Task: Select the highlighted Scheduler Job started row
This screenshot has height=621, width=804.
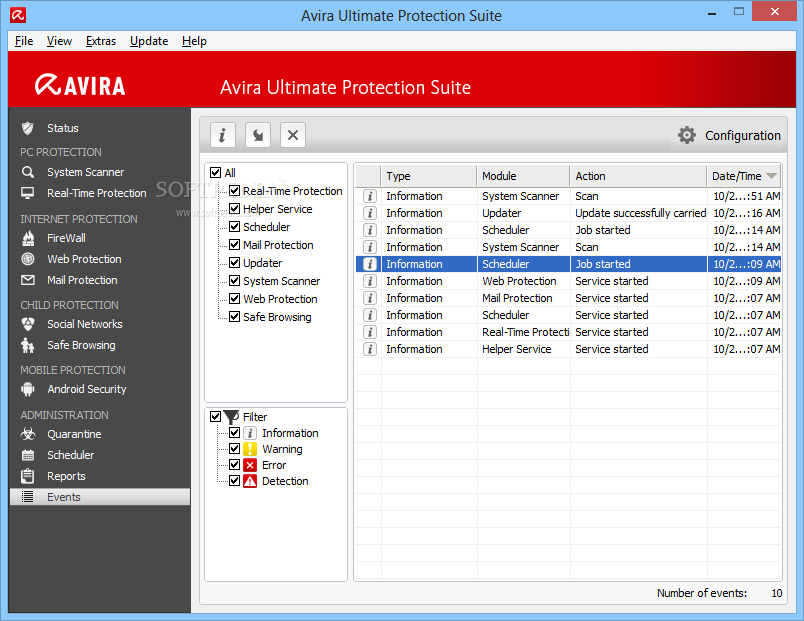Action: point(568,264)
